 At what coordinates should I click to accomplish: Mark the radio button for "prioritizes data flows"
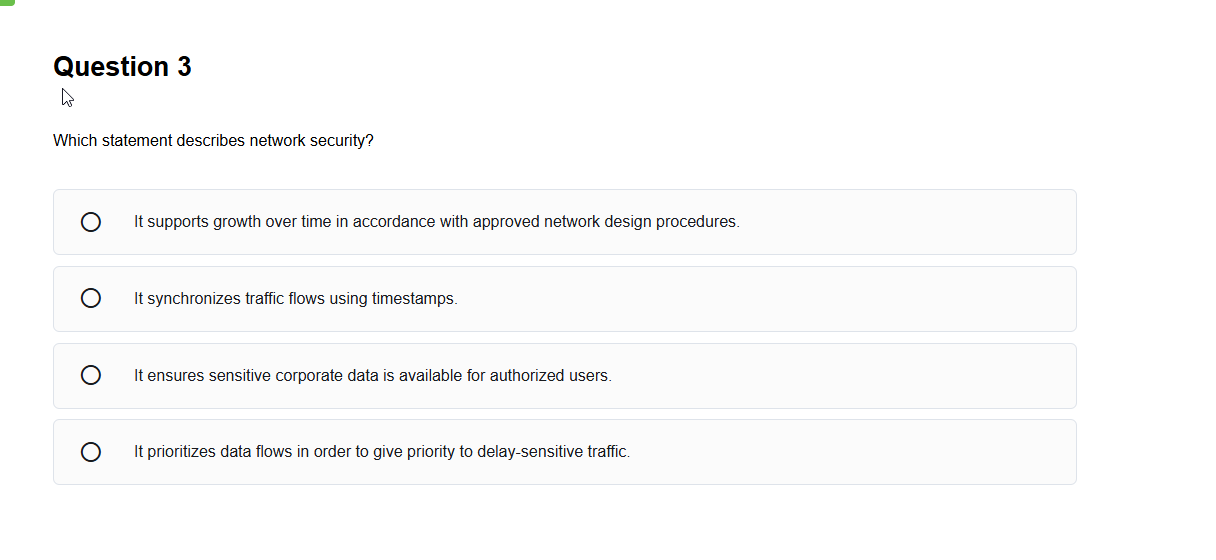[91, 452]
